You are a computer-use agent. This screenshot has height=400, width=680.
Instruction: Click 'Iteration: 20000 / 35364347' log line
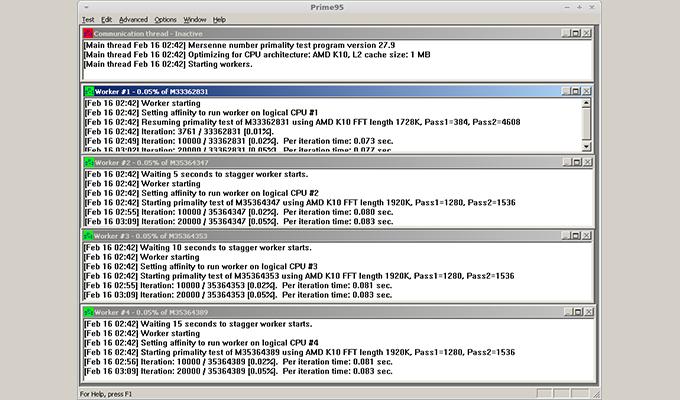(x=239, y=222)
